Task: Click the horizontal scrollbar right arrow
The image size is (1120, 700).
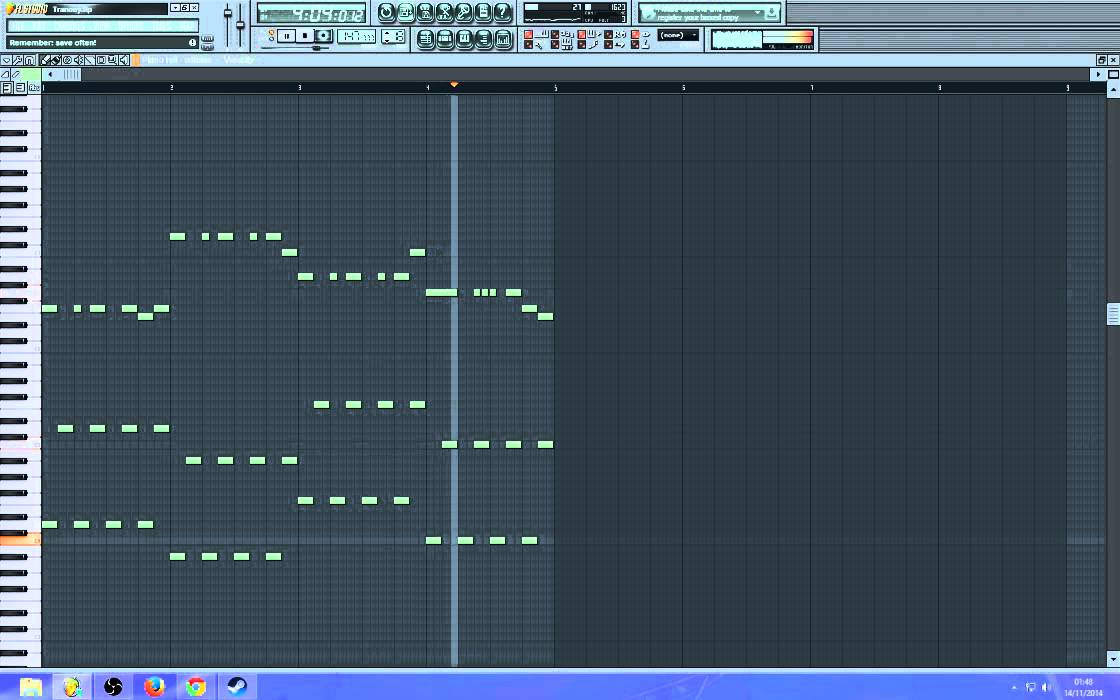Action: [x=1099, y=74]
